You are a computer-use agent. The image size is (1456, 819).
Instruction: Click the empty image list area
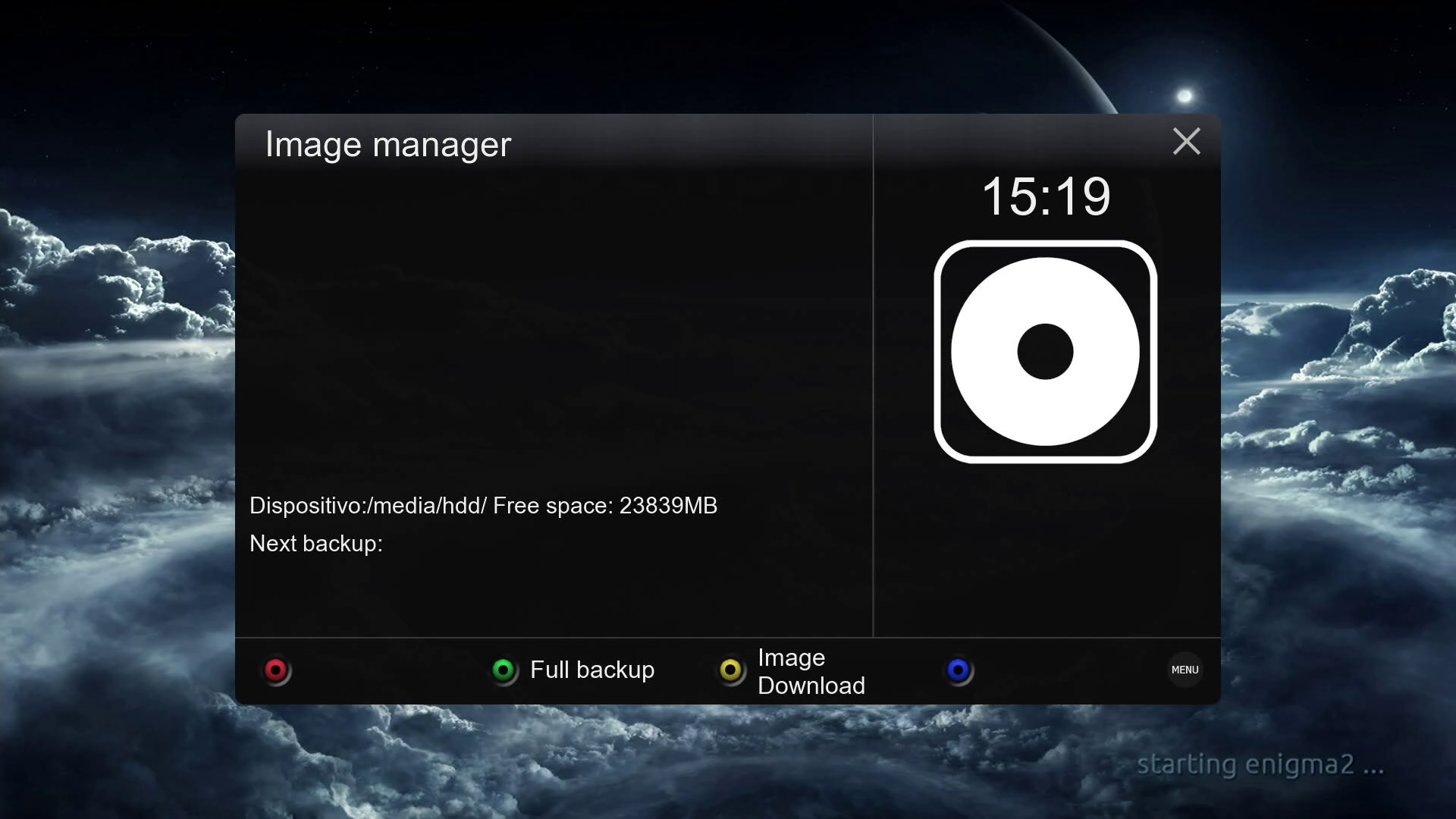pos(554,326)
